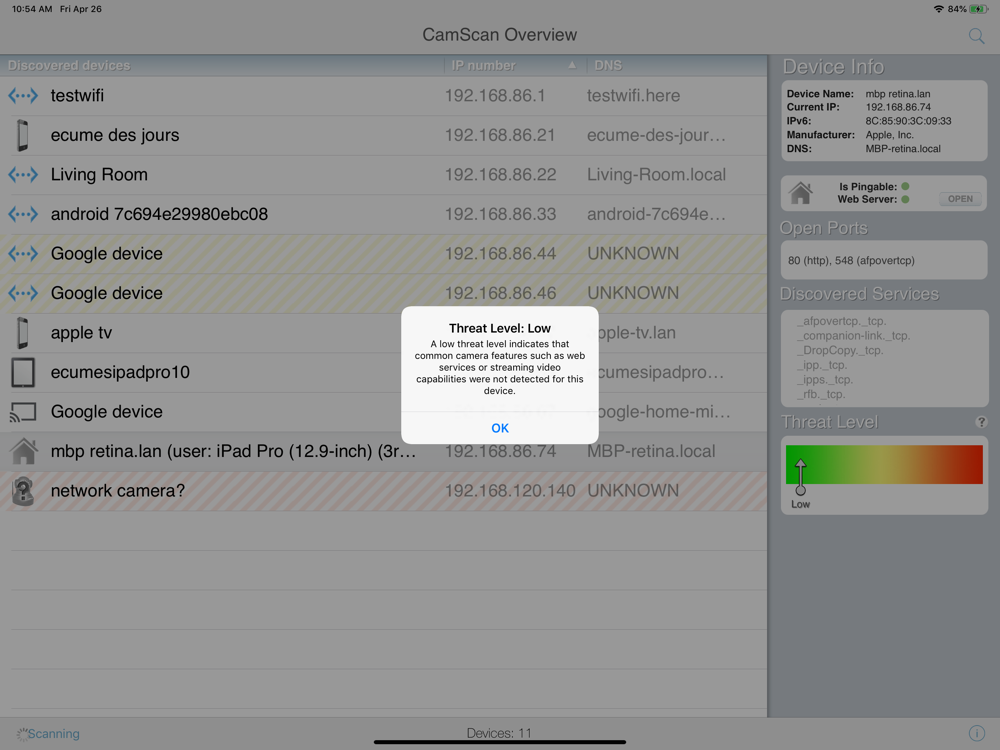
Task: Click IP 192.168.86.33 cell
Action: click(x=501, y=214)
